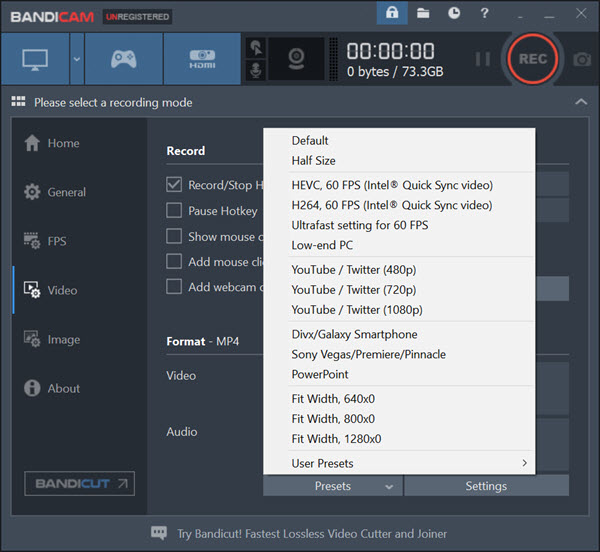Open output folder icon
600x552 pixels.
pos(423,13)
